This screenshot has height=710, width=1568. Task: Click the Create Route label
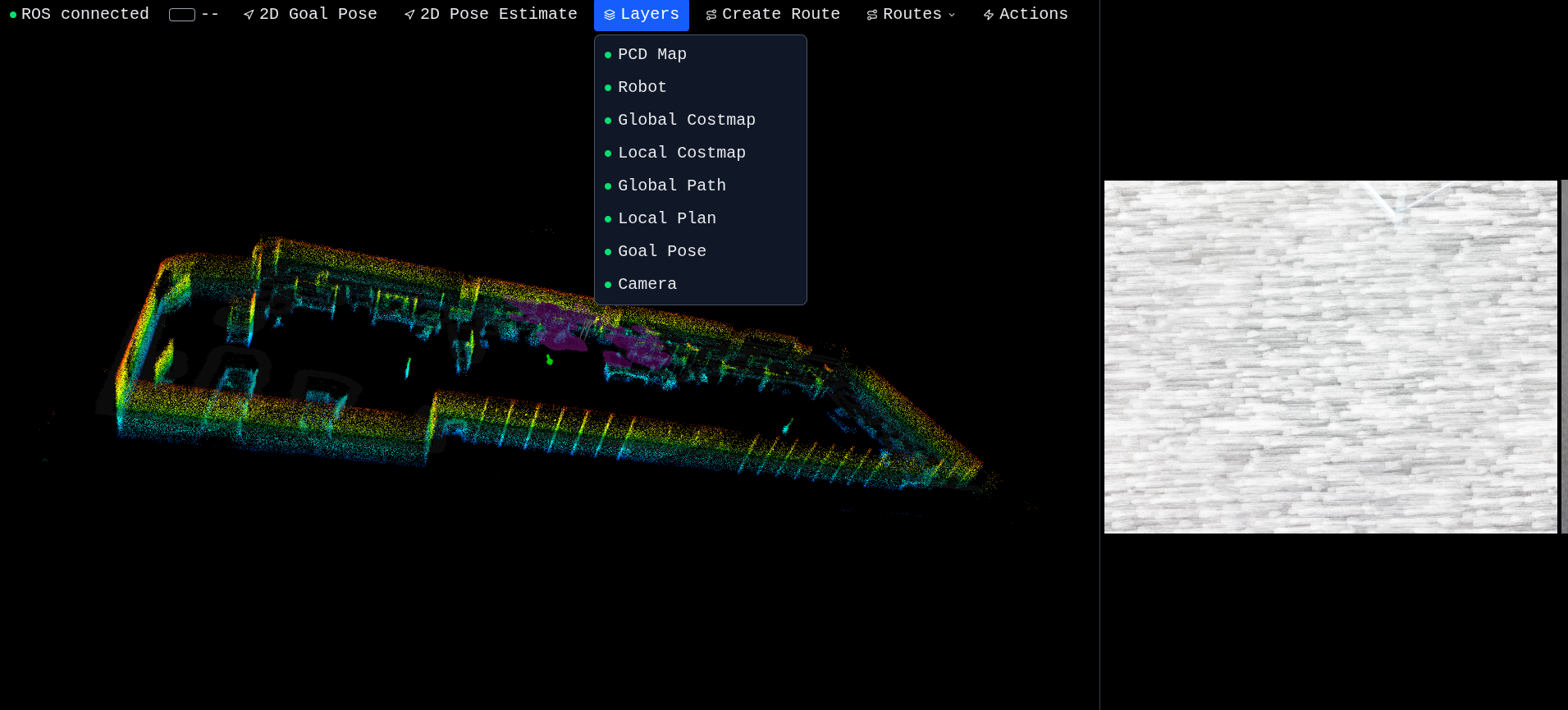781,14
